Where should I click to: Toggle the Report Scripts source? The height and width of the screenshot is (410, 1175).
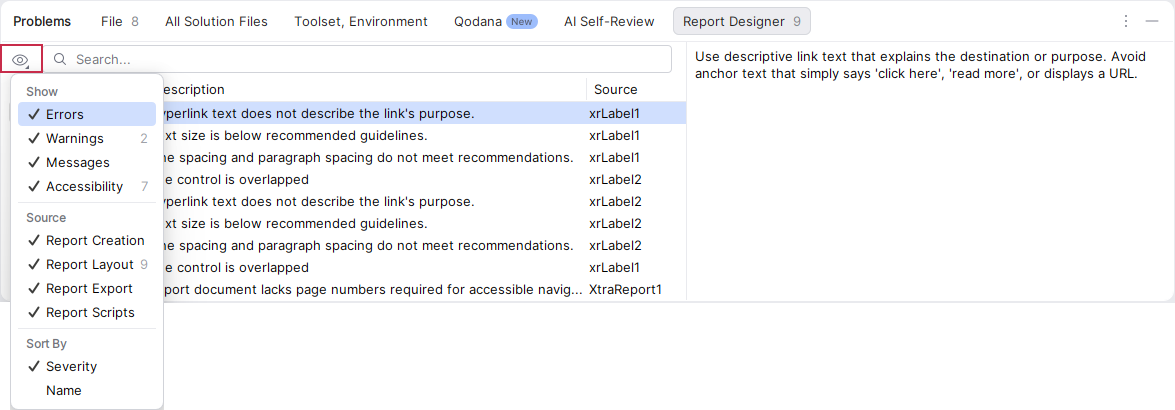tap(86, 313)
